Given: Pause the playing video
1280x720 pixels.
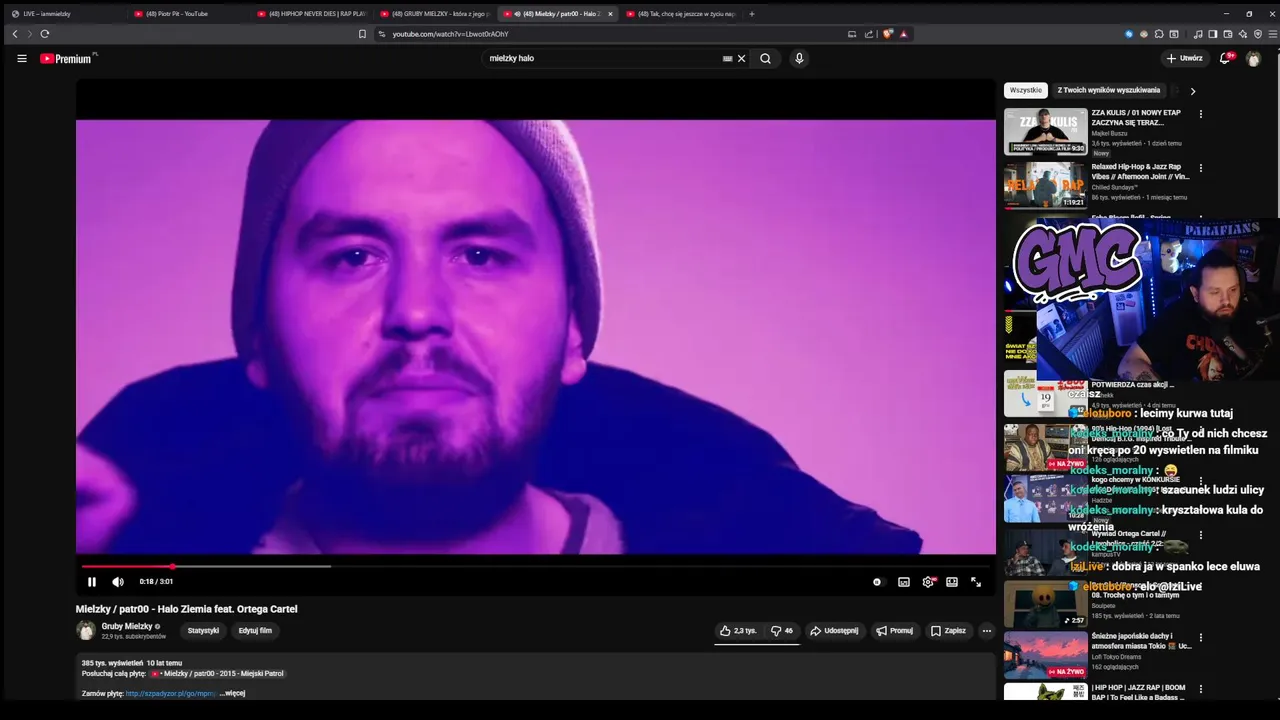Looking at the screenshot, I should pyautogui.click(x=92, y=582).
